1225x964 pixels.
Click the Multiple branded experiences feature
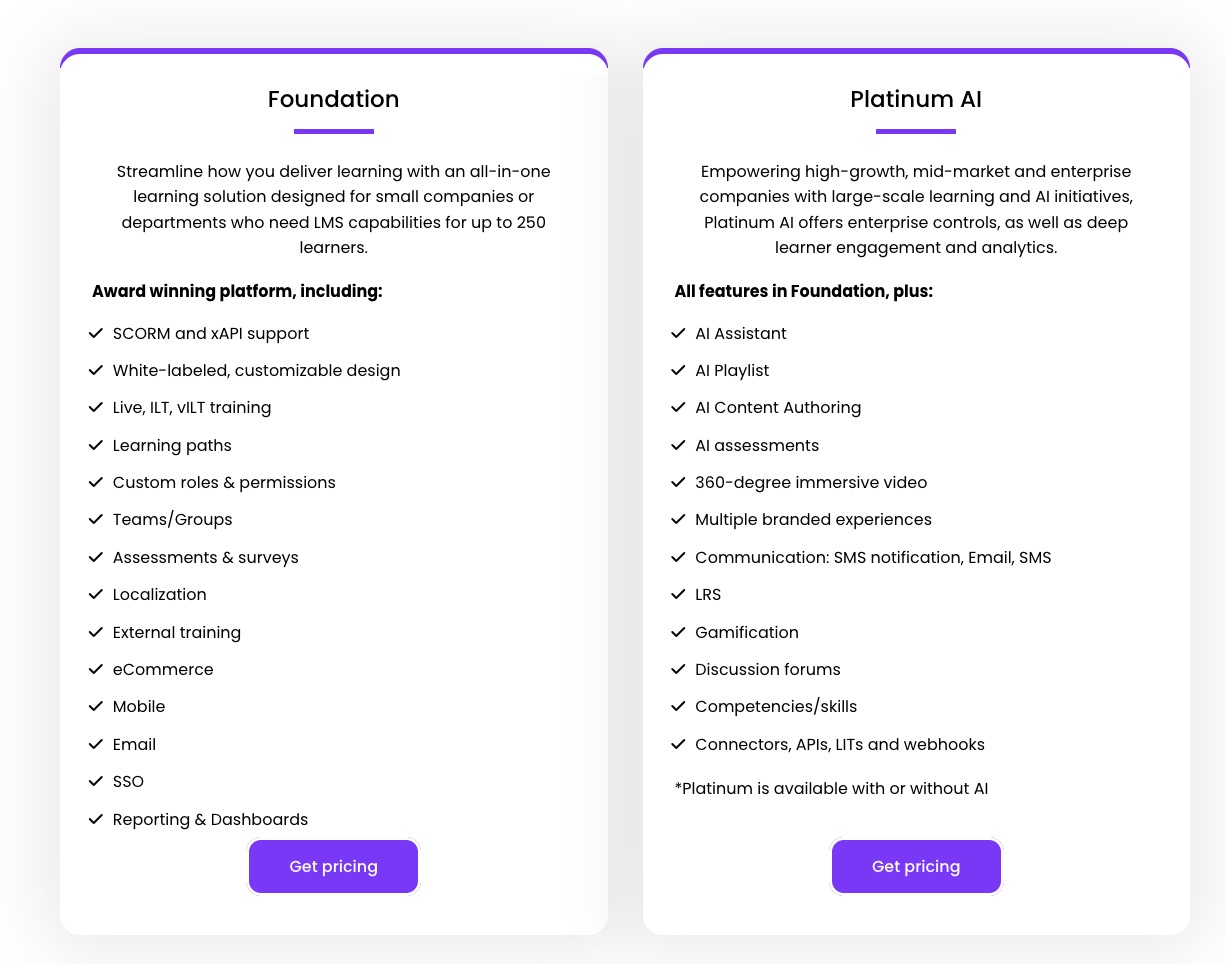[x=813, y=519]
